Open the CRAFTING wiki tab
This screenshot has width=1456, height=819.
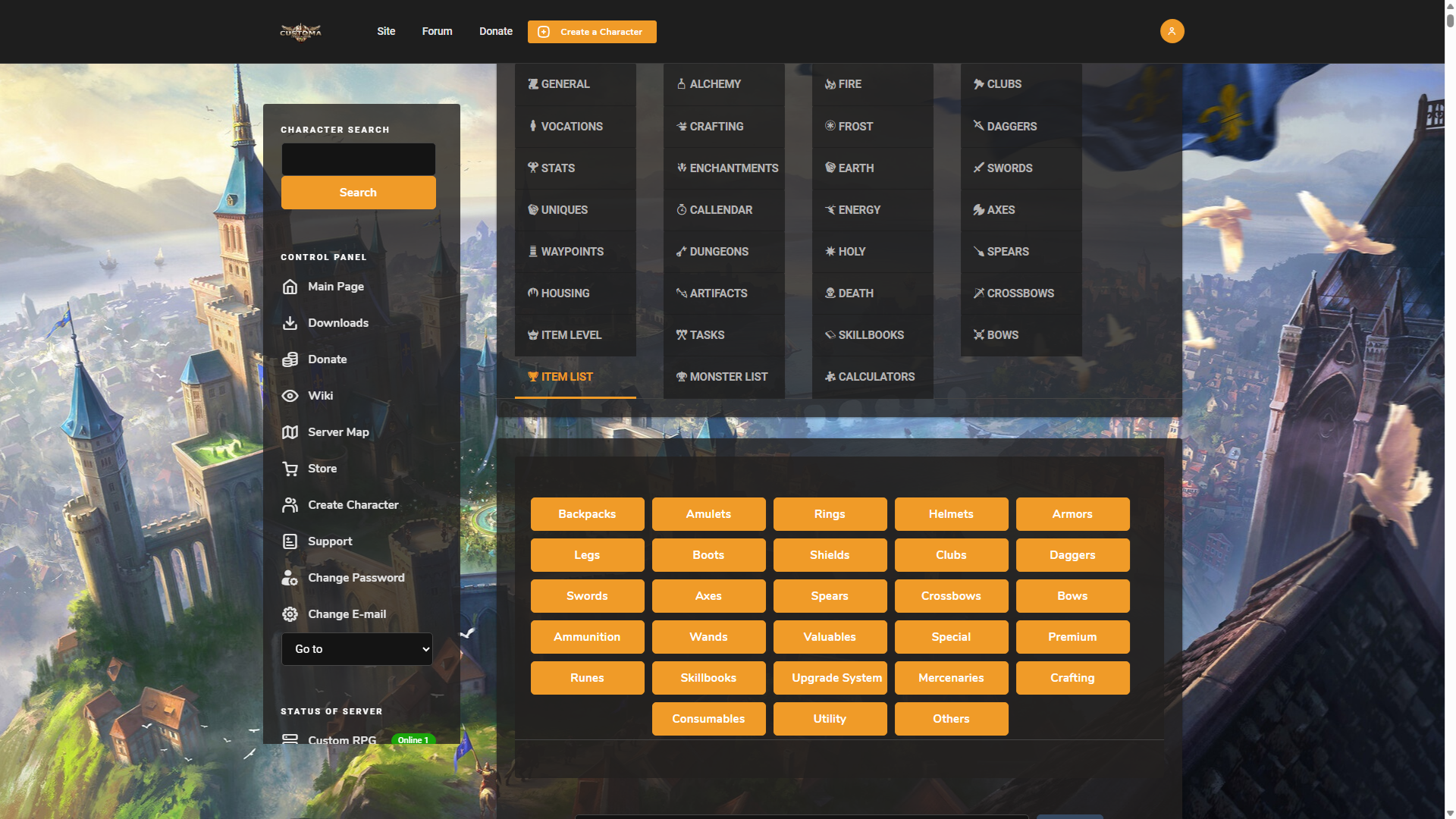click(724, 127)
